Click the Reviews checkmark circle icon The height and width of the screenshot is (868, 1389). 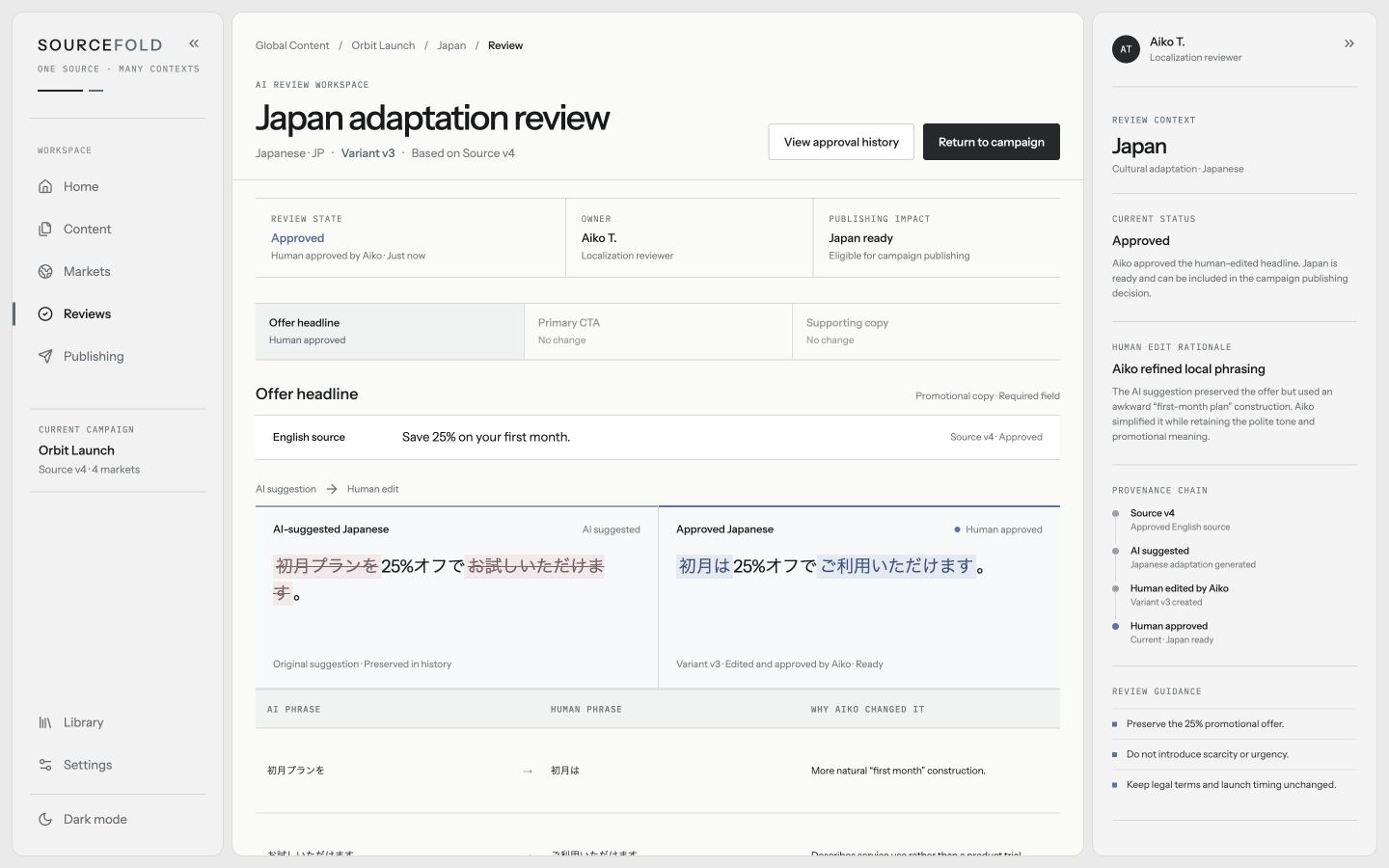coord(45,313)
